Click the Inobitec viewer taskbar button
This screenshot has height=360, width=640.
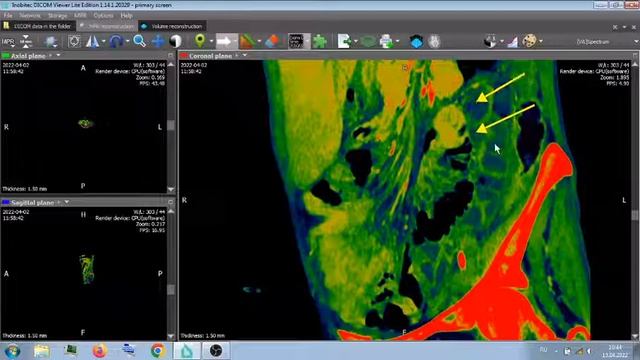click(x=187, y=351)
